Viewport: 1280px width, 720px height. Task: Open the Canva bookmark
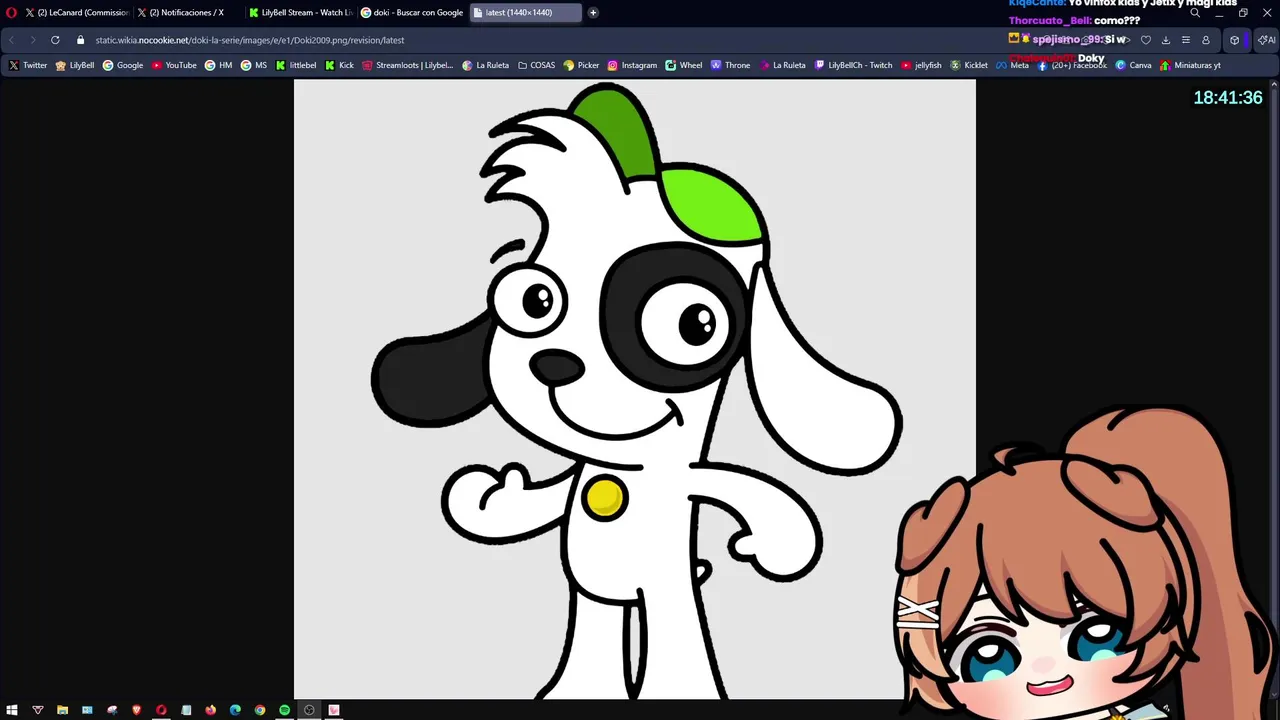(1133, 65)
